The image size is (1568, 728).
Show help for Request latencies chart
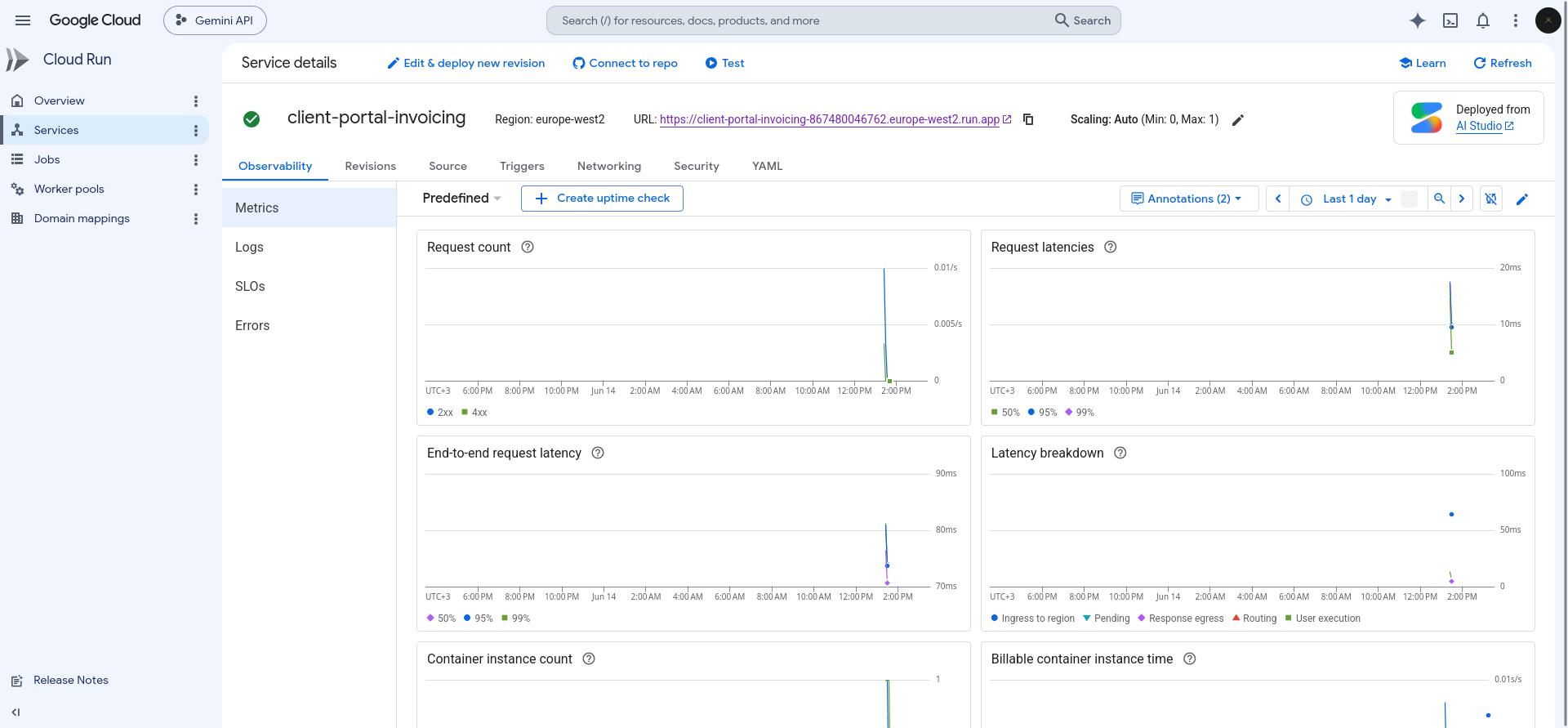pos(1111,247)
